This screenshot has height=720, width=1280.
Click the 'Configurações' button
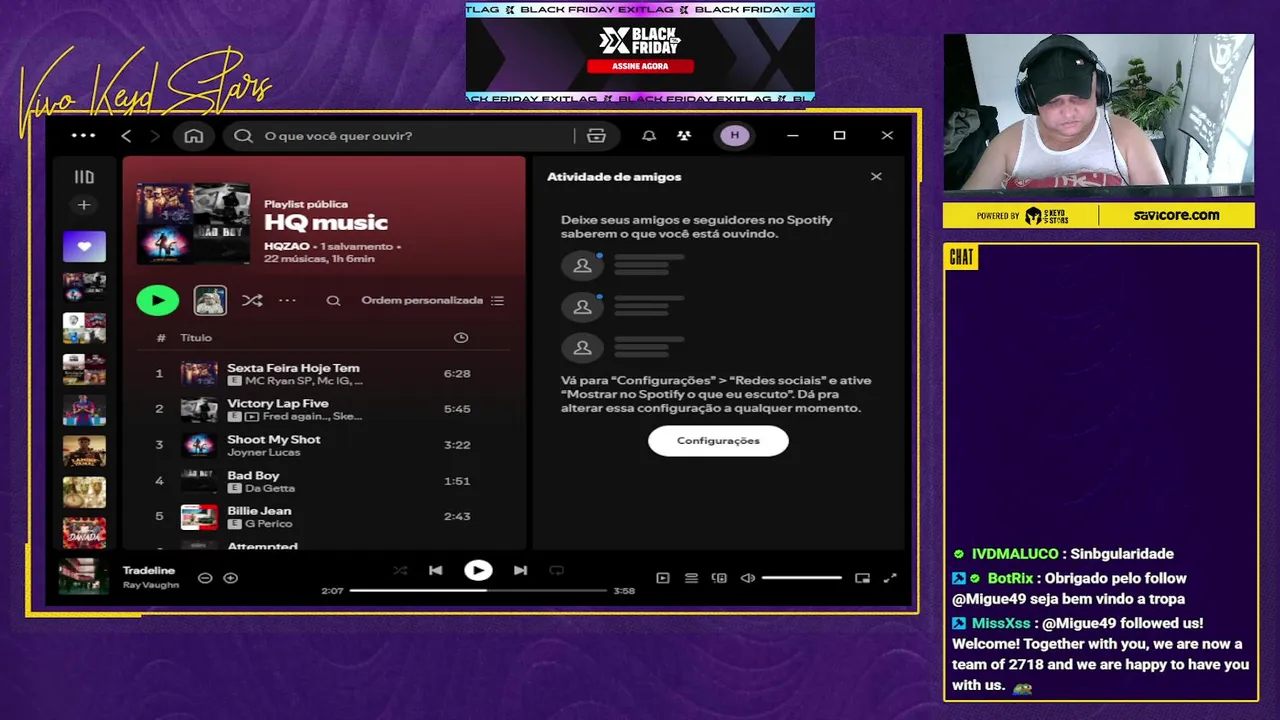pos(718,441)
